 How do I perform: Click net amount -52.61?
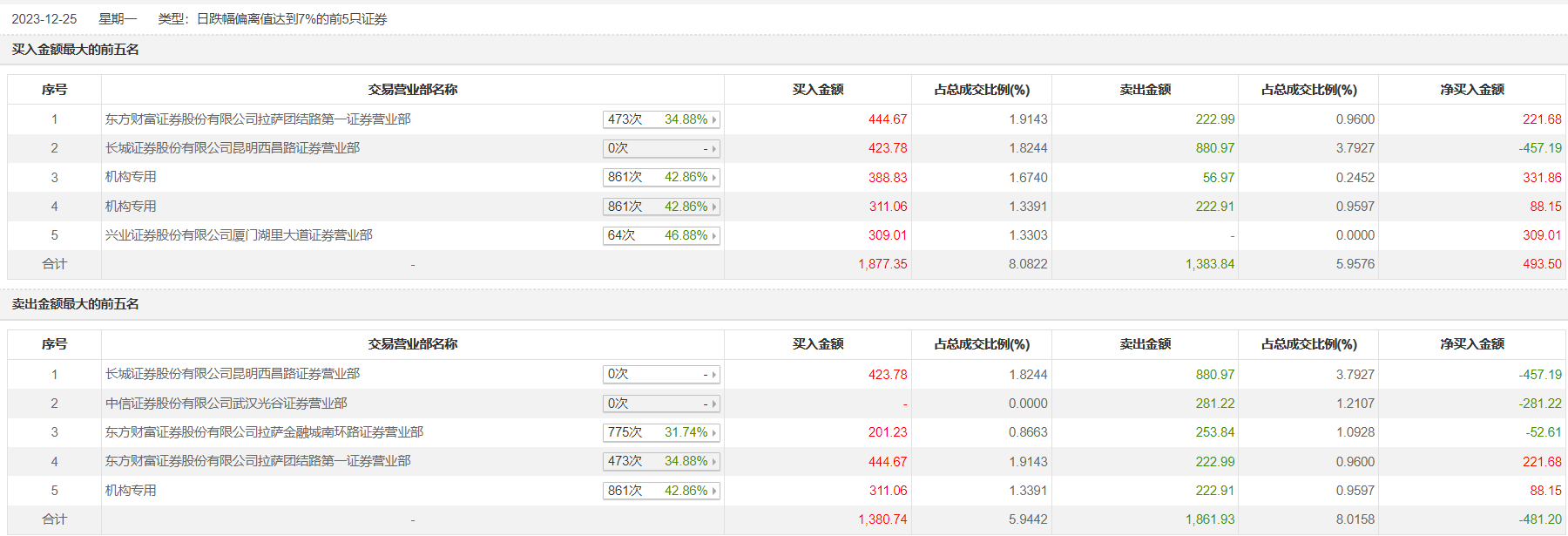(1544, 432)
